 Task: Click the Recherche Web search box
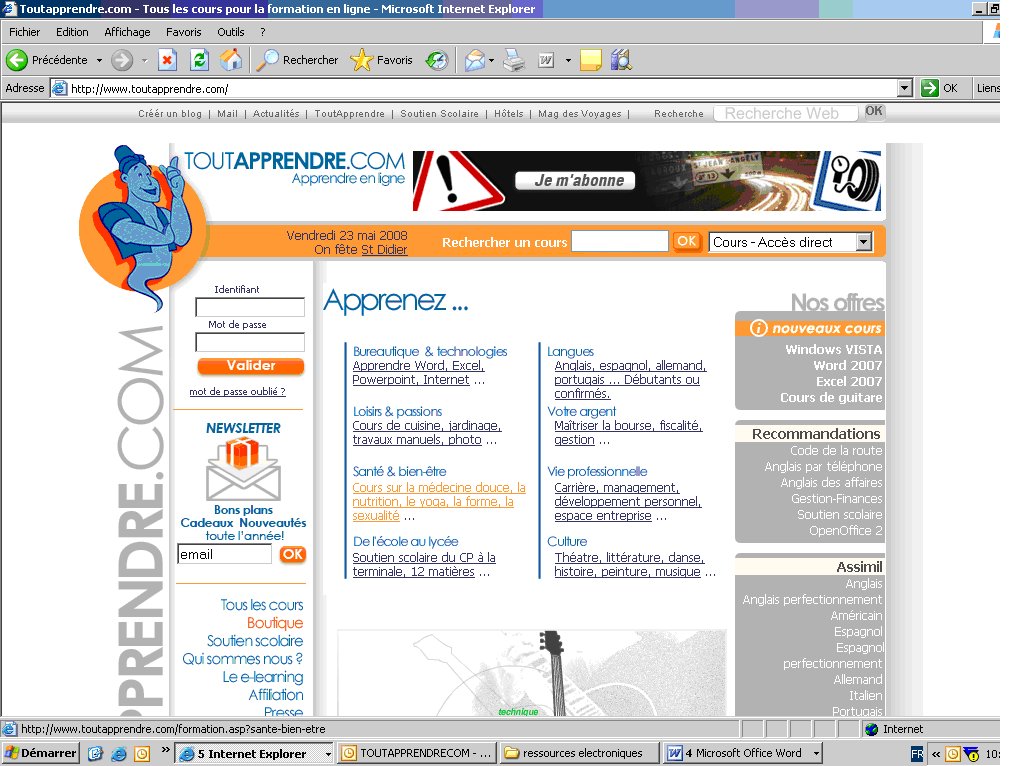pos(786,114)
